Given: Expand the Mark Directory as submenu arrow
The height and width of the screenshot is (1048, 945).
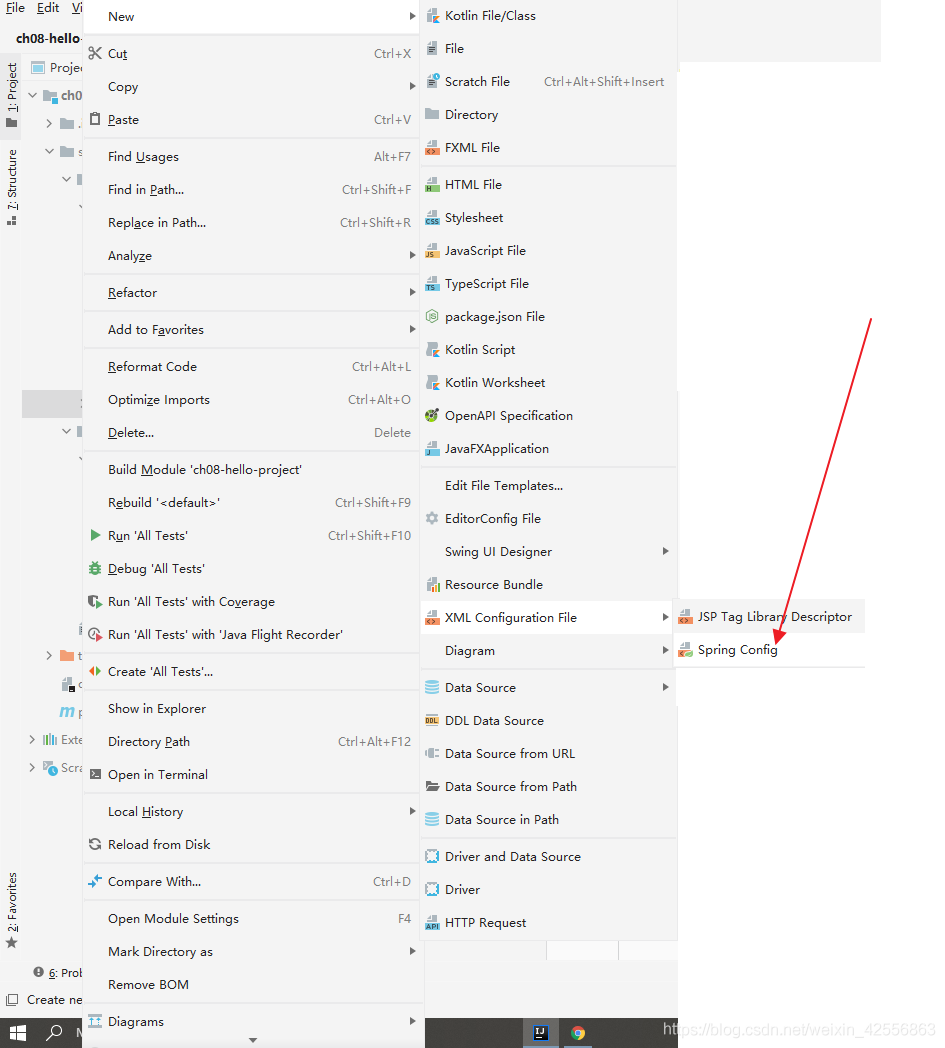Looking at the screenshot, I should point(412,951).
